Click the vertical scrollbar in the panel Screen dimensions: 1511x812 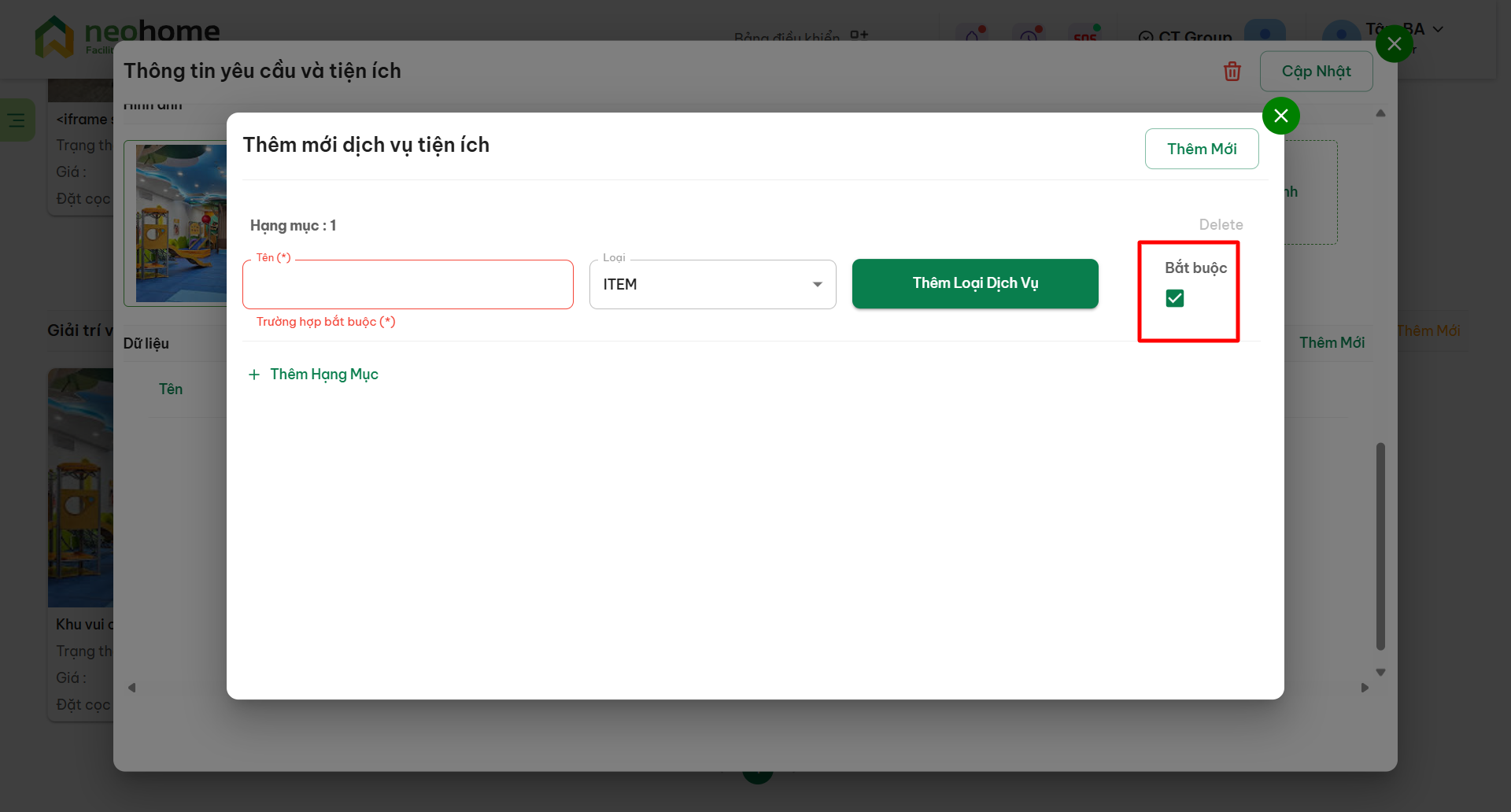[1380, 546]
